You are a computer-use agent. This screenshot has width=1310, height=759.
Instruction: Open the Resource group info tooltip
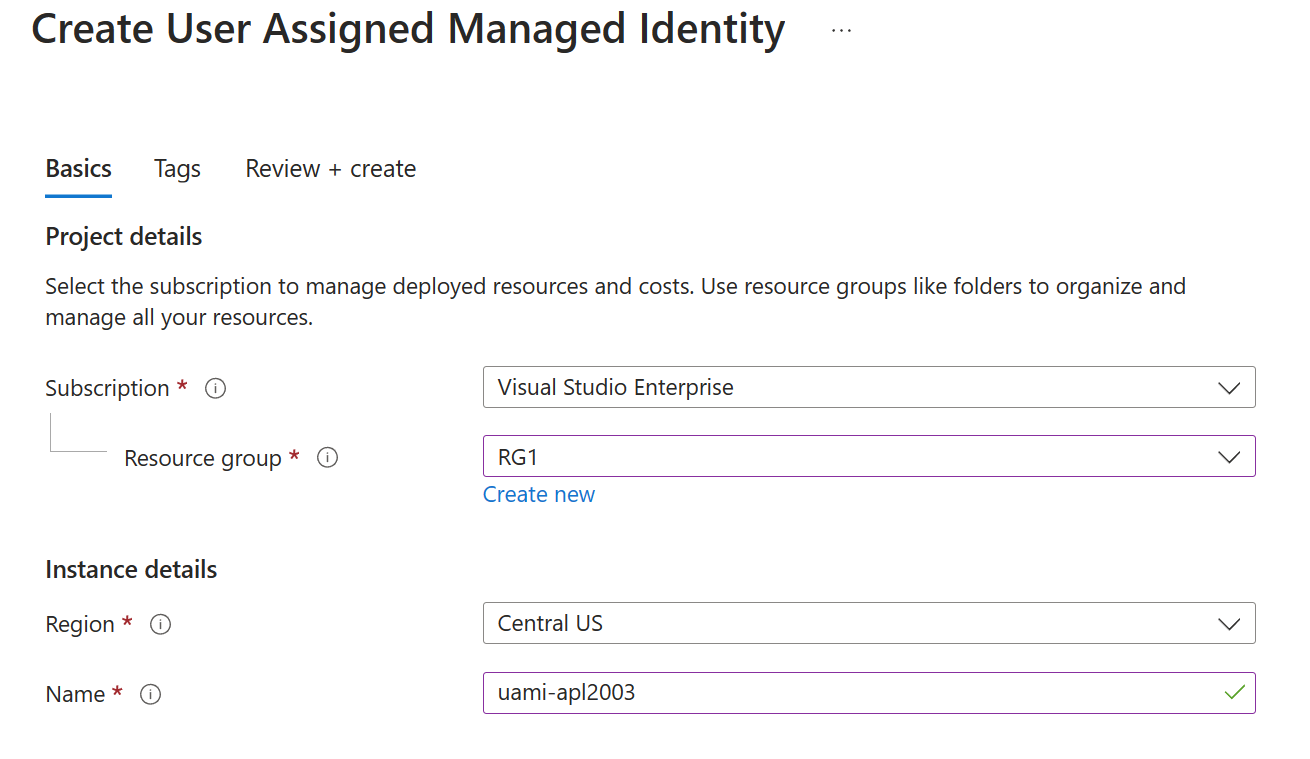(x=327, y=457)
